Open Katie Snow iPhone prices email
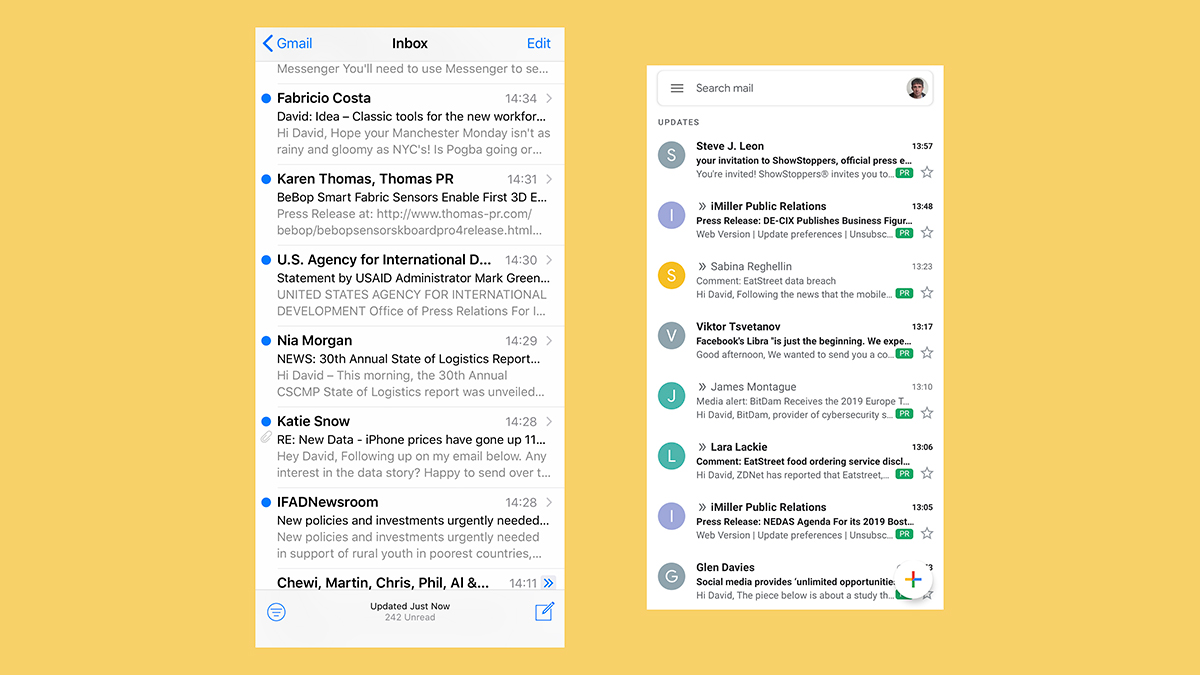The width and height of the screenshot is (1200, 675). coord(410,448)
